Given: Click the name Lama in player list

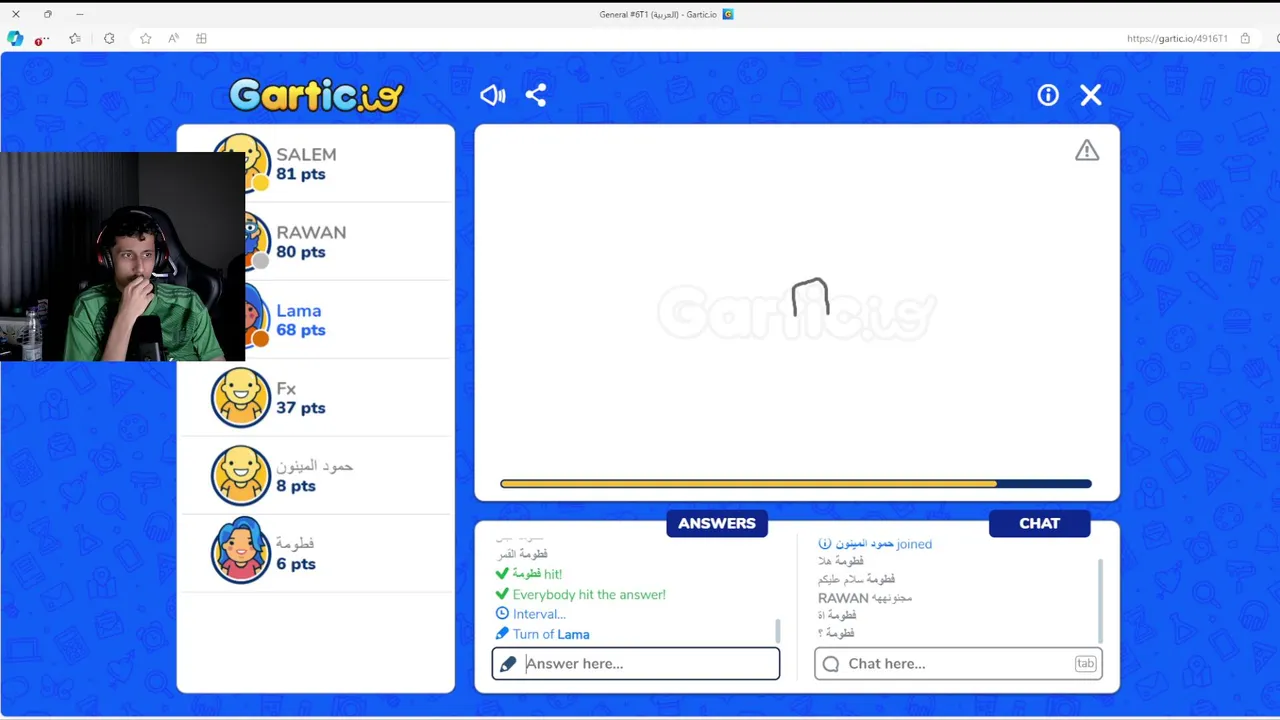Looking at the screenshot, I should [x=299, y=310].
